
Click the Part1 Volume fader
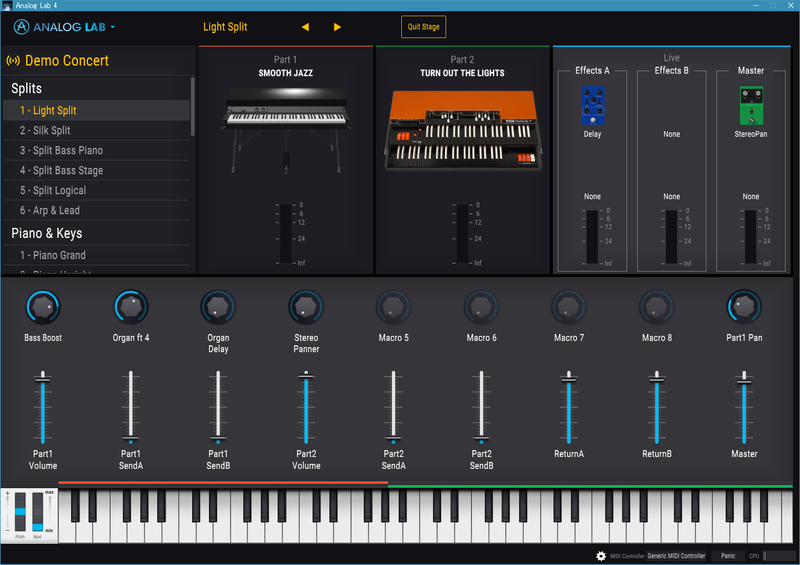(x=43, y=407)
